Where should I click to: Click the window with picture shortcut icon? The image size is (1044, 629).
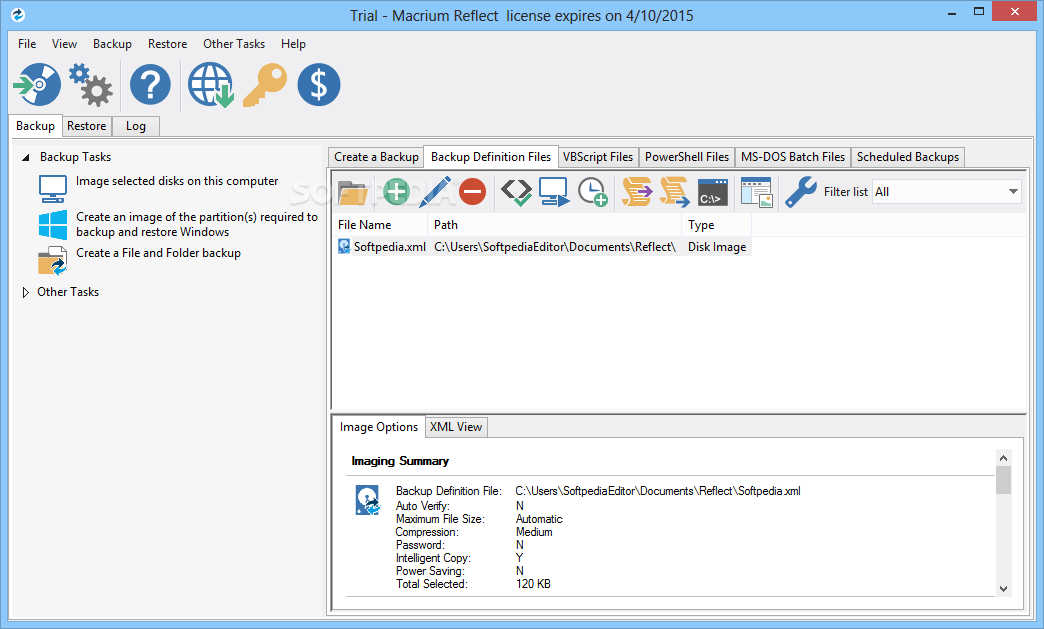pos(756,192)
